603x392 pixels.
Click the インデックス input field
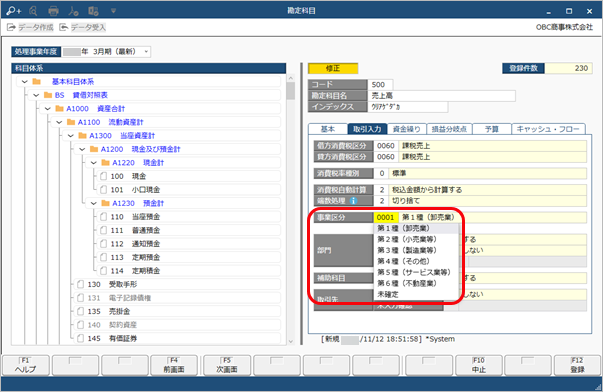click(x=408, y=107)
